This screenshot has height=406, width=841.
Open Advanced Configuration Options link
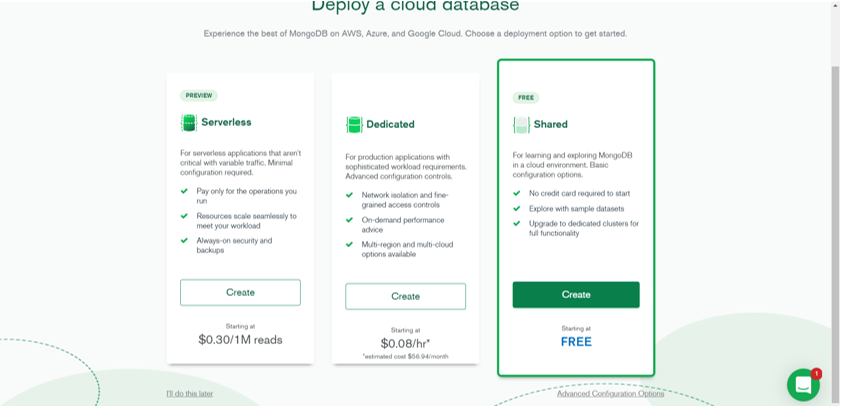(610, 394)
